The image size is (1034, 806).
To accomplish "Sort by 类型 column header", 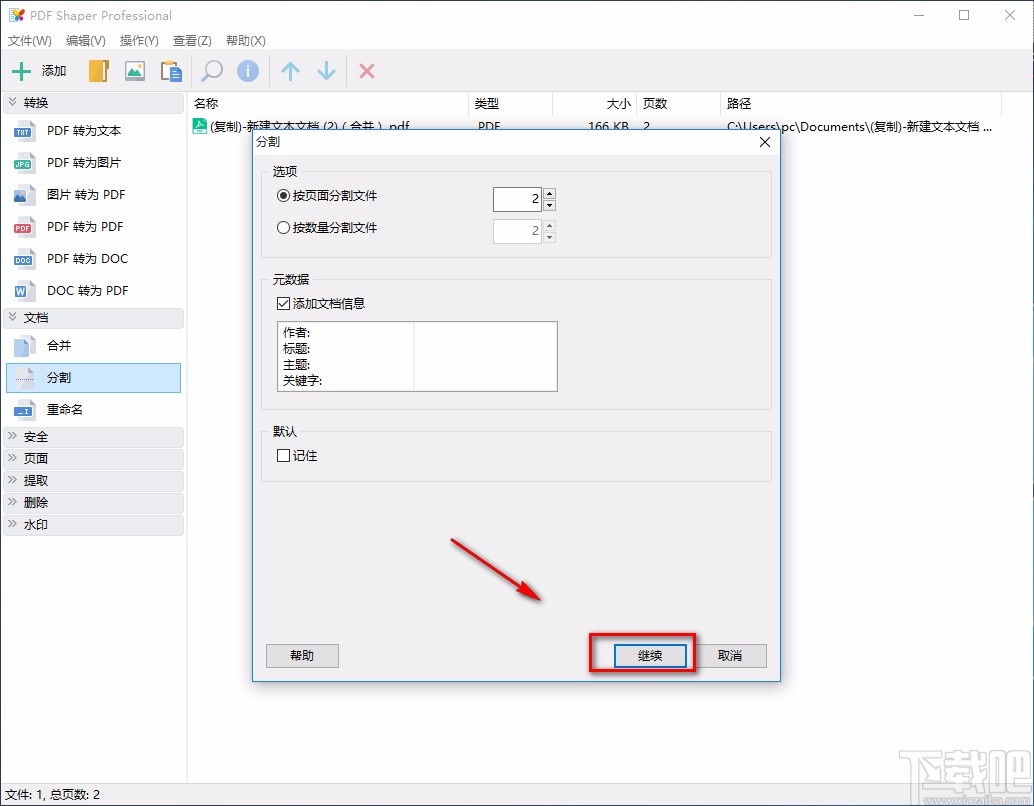I will pyautogui.click(x=510, y=104).
